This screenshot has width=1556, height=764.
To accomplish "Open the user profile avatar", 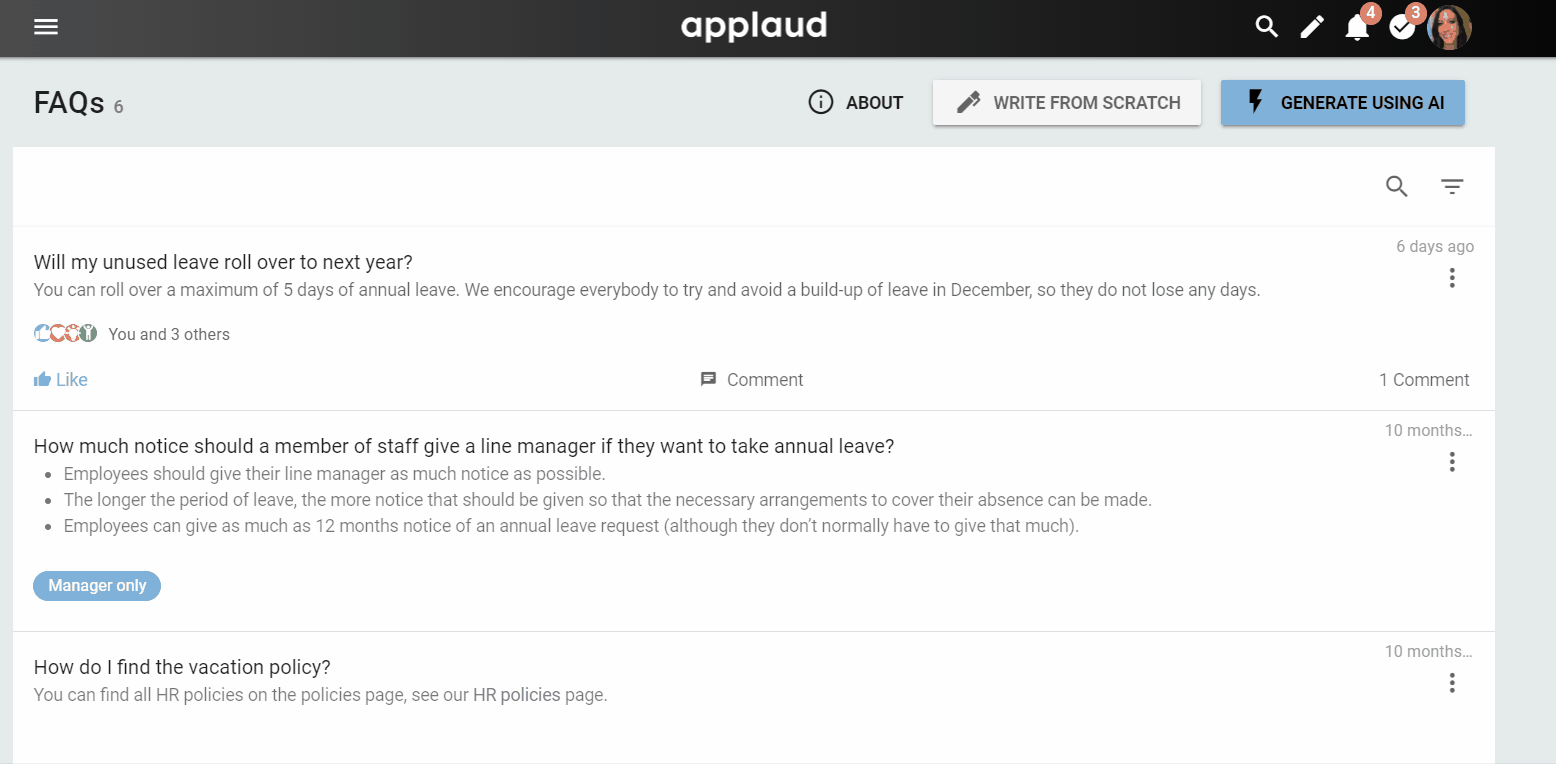I will click(1449, 27).
